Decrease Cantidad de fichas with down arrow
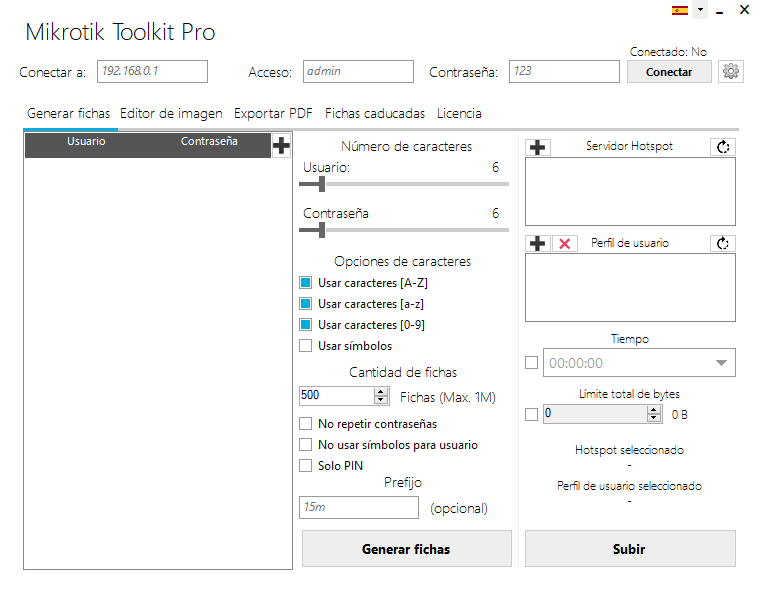Viewport: 762px width, 593px height. click(381, 400)
